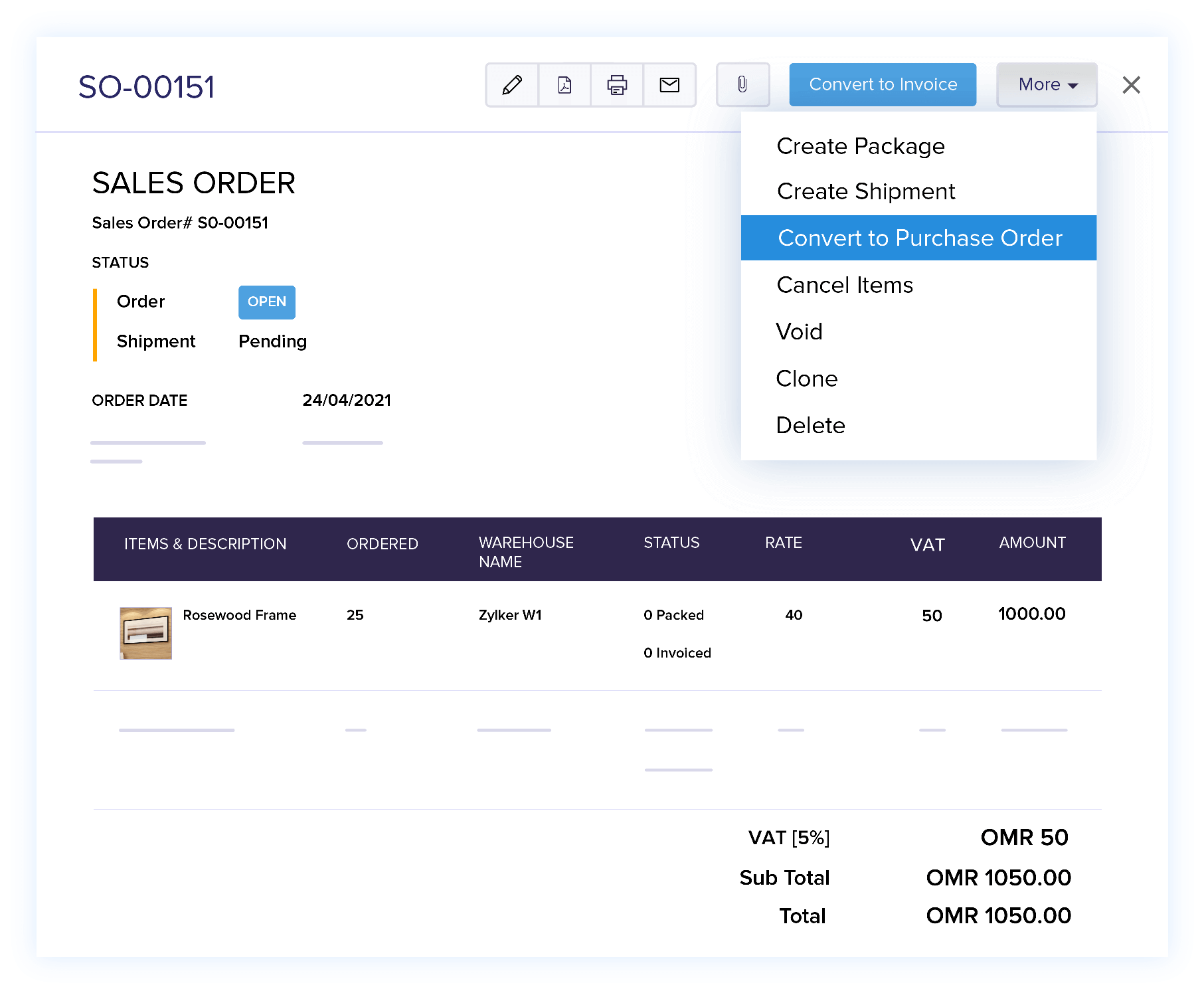The height and width of the screenshot is (993, 1204).
Task: Click the Rosewood Frame item name
Action: click(x=239, y=615)
